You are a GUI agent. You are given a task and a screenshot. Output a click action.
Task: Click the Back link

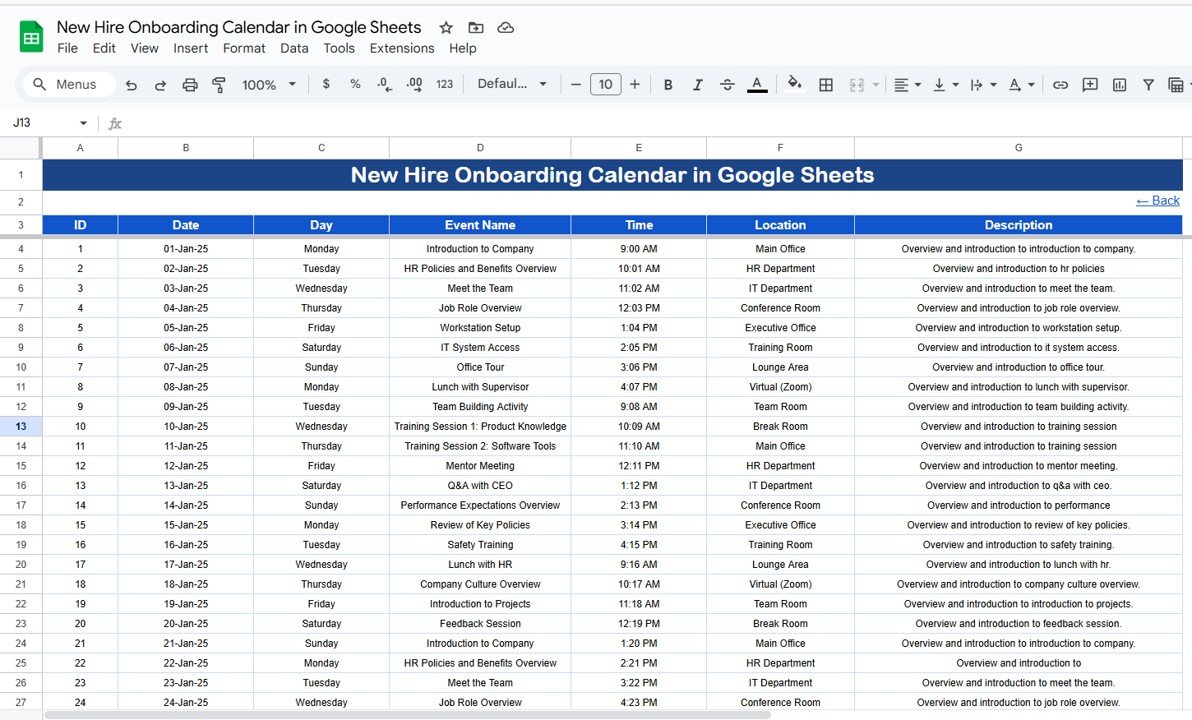coord(1158,201)
